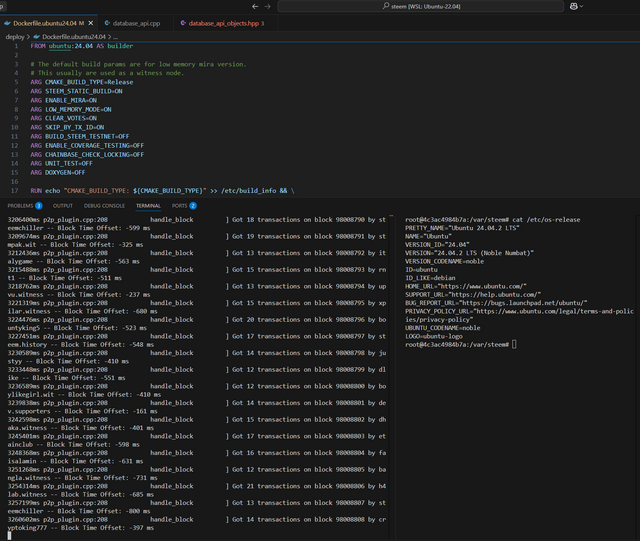The height and width of the screenshot is (541, 640).
Task: Click the C++ icon on database_api.cpp tab
Action: [x=107, y=23]
